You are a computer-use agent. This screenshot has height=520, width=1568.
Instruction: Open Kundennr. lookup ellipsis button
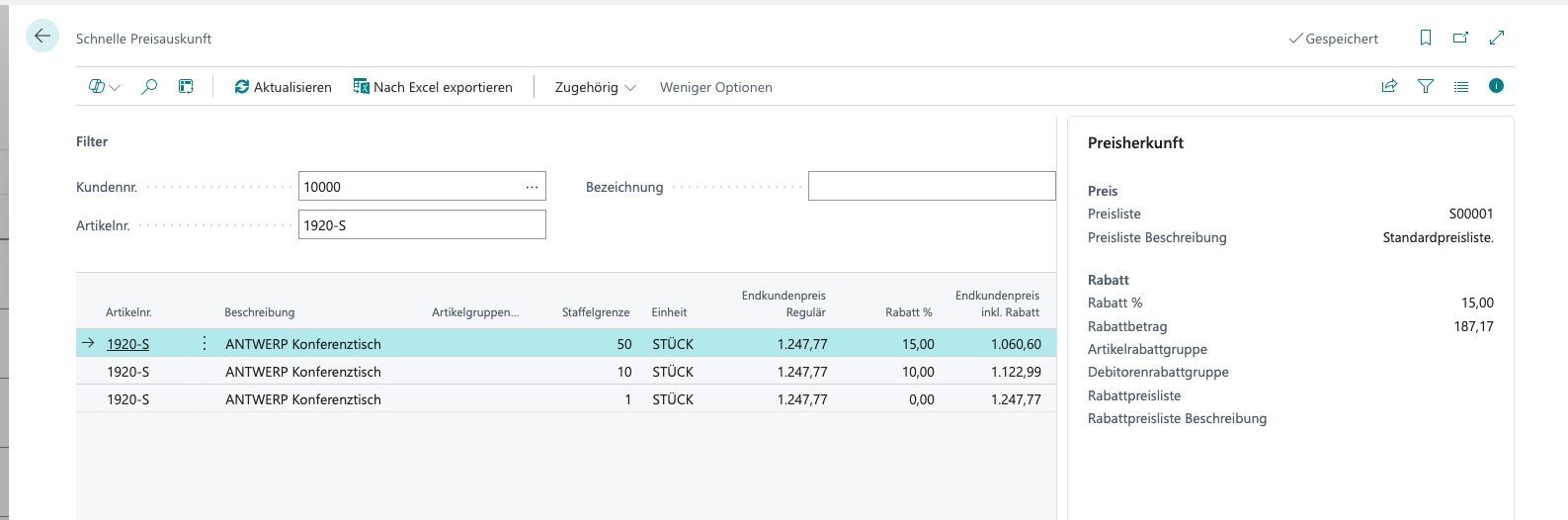point(532,187)
